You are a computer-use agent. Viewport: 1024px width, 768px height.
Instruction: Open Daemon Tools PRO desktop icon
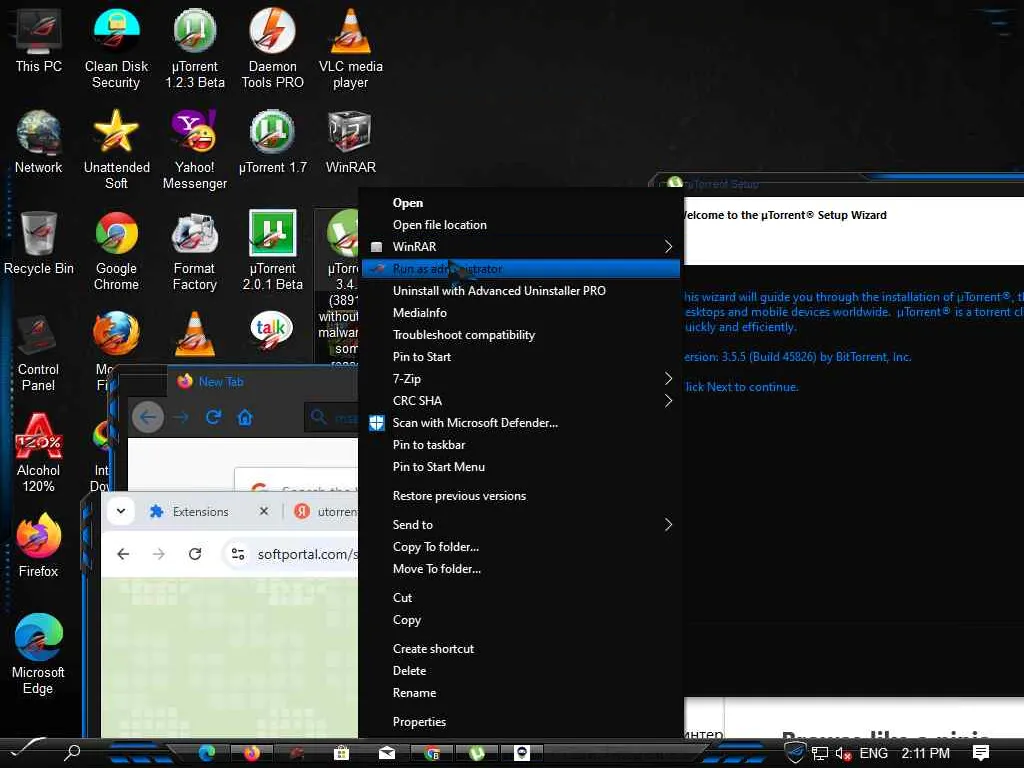pyautogui.click(x=272, y=49)
